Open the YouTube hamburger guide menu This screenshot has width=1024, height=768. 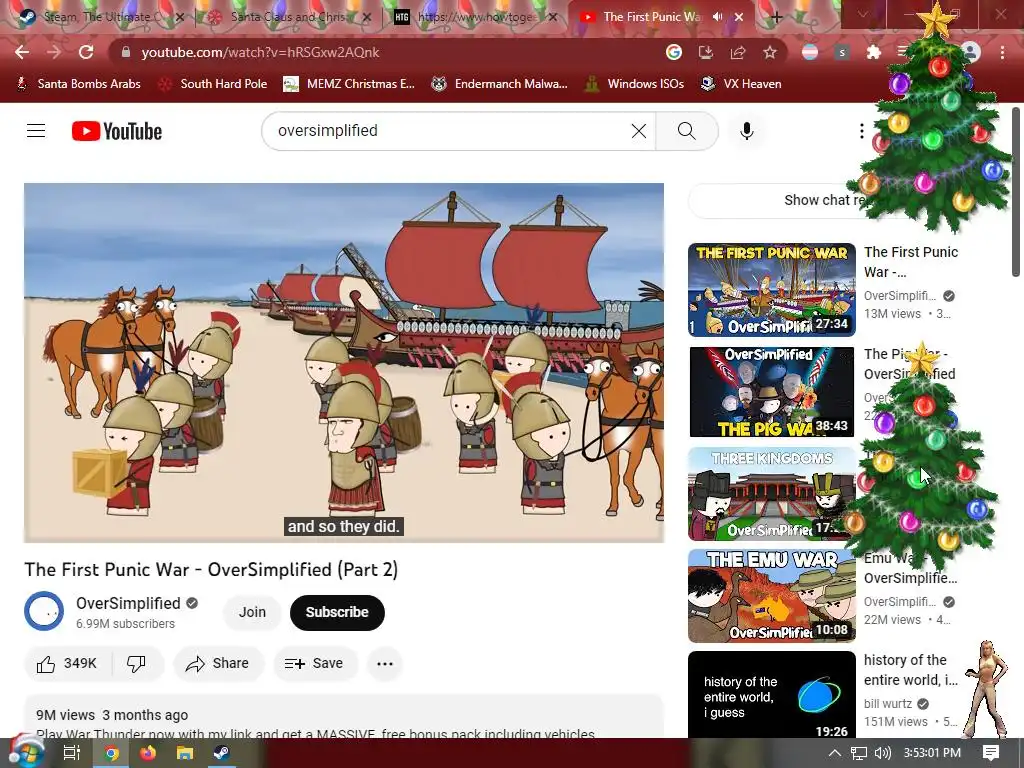[36, 131]
